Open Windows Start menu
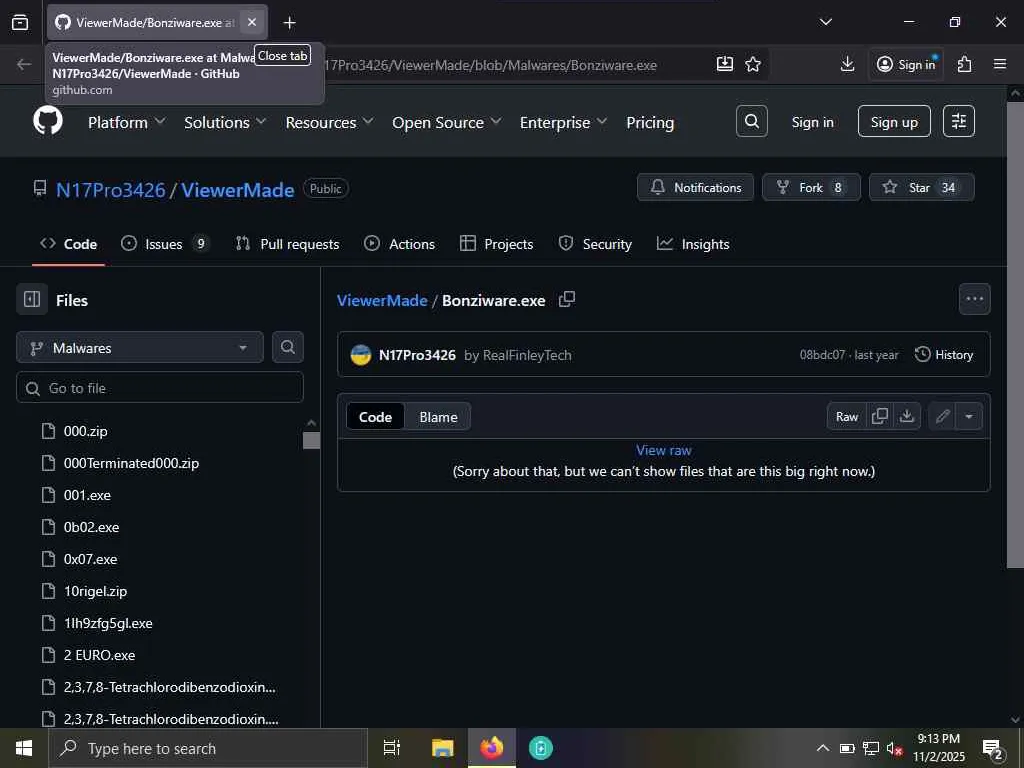Screen dimensions: 1024x768 pyautogui.click(x=24, y=748)
